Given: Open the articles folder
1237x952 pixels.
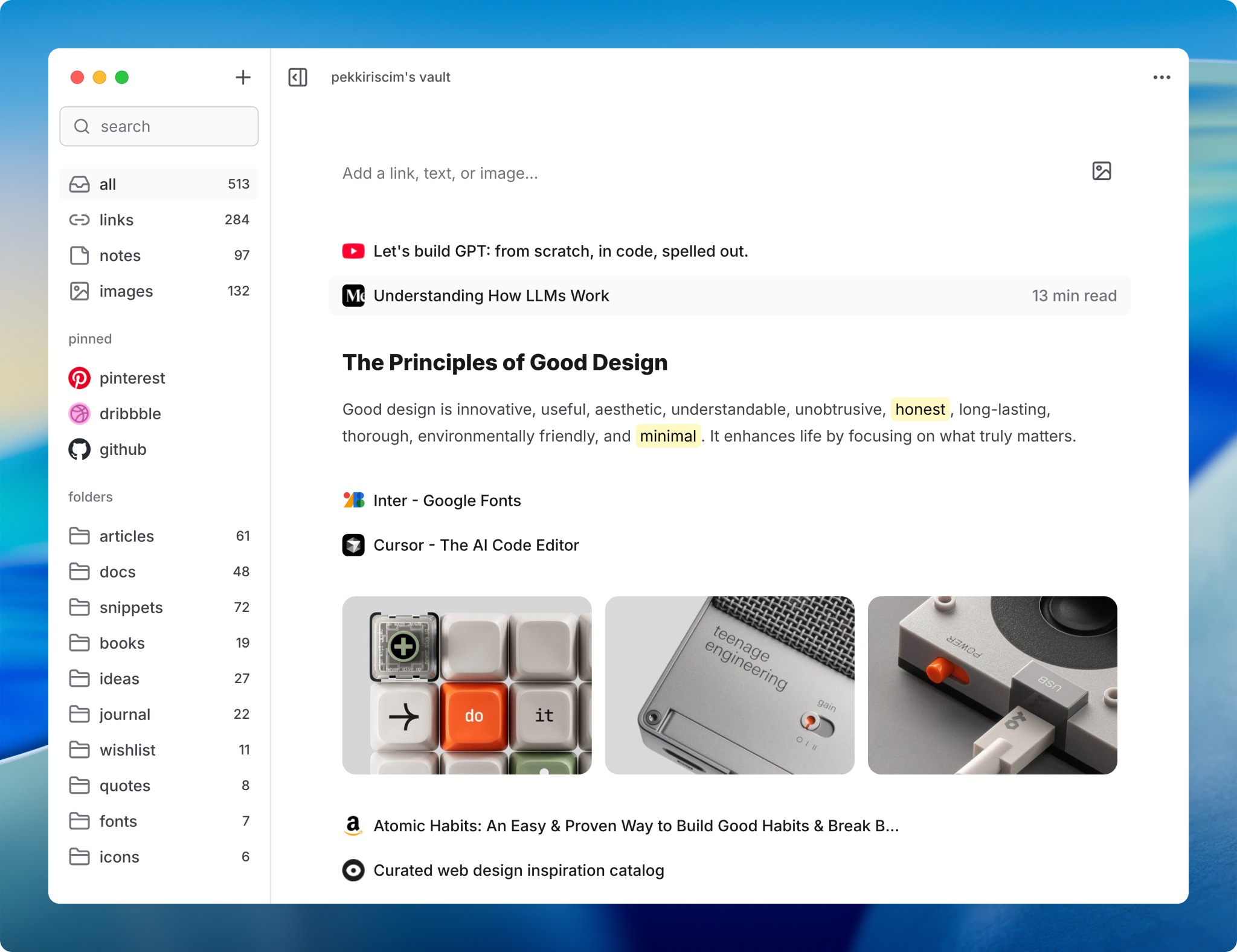Looking at the screenshot, I should click(126, 536).
